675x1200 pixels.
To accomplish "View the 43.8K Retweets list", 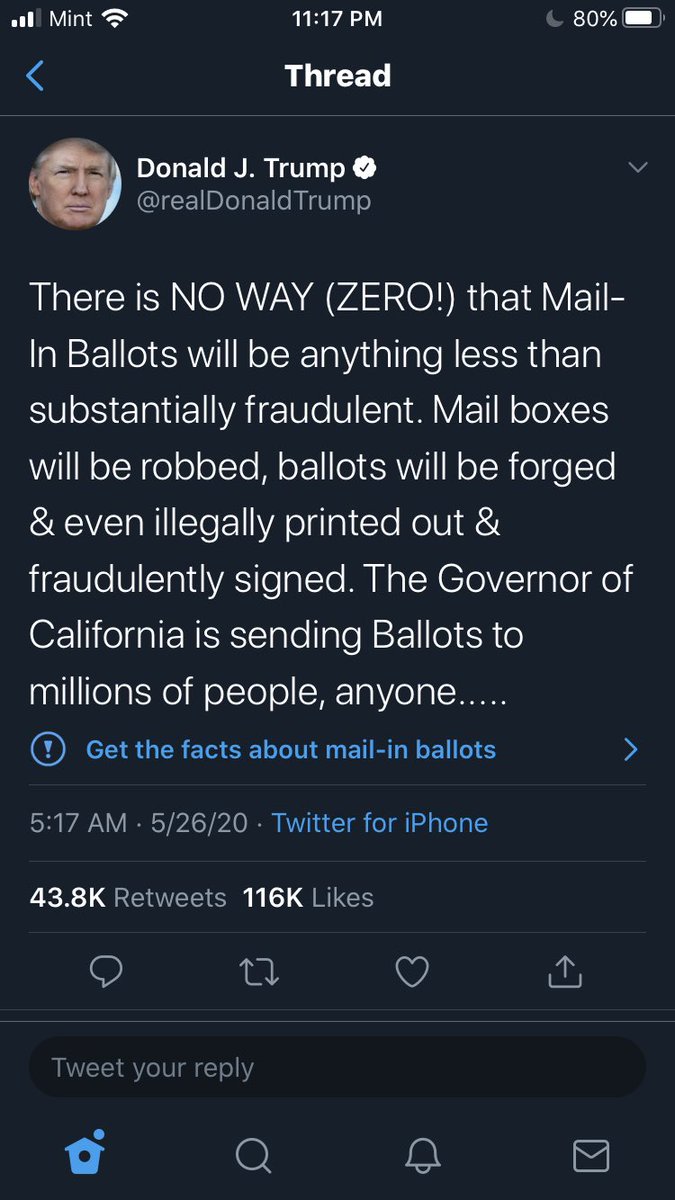I will click(128, 897).
